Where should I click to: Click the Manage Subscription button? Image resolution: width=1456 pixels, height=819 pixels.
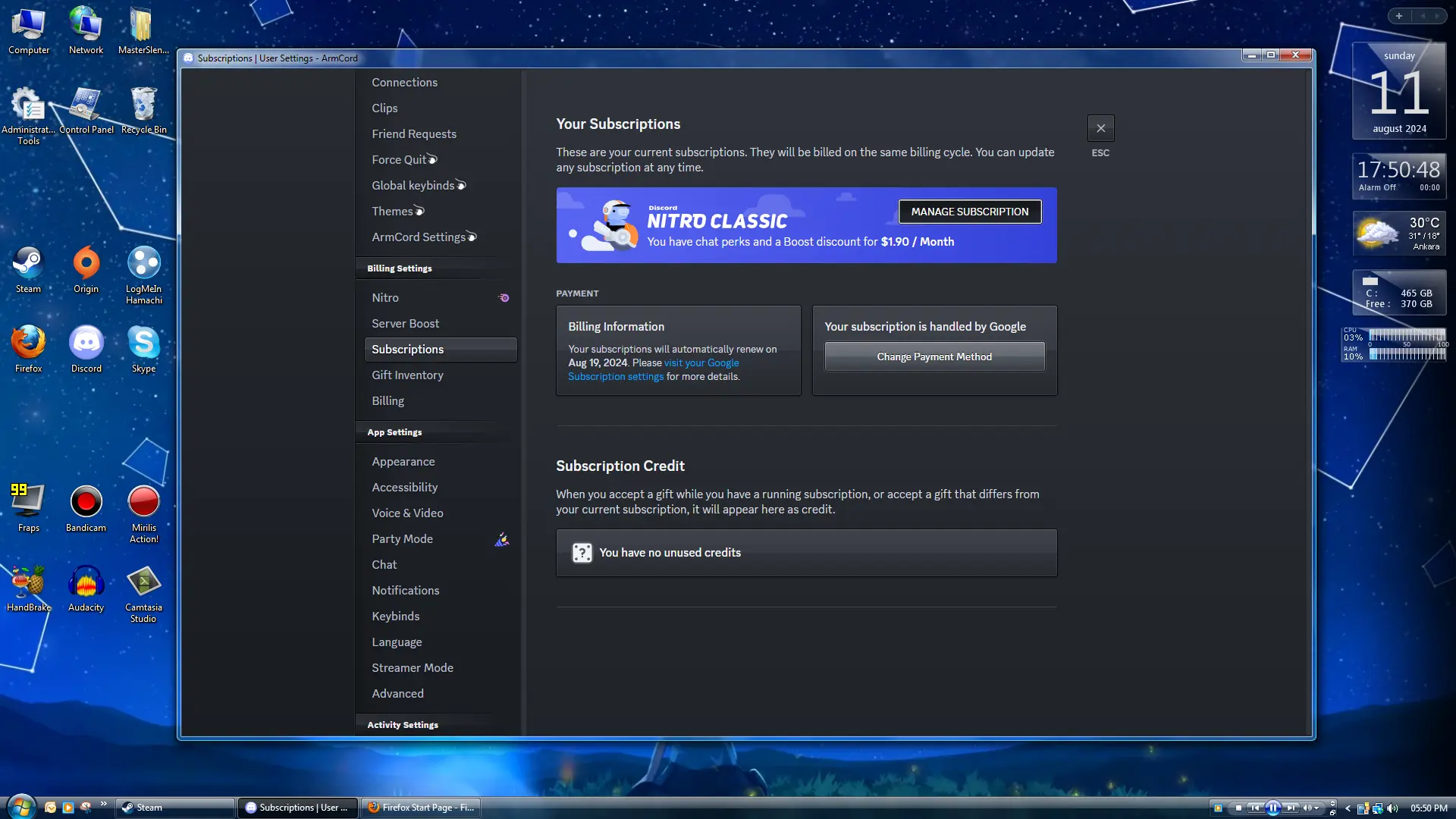tap(970, 212)
